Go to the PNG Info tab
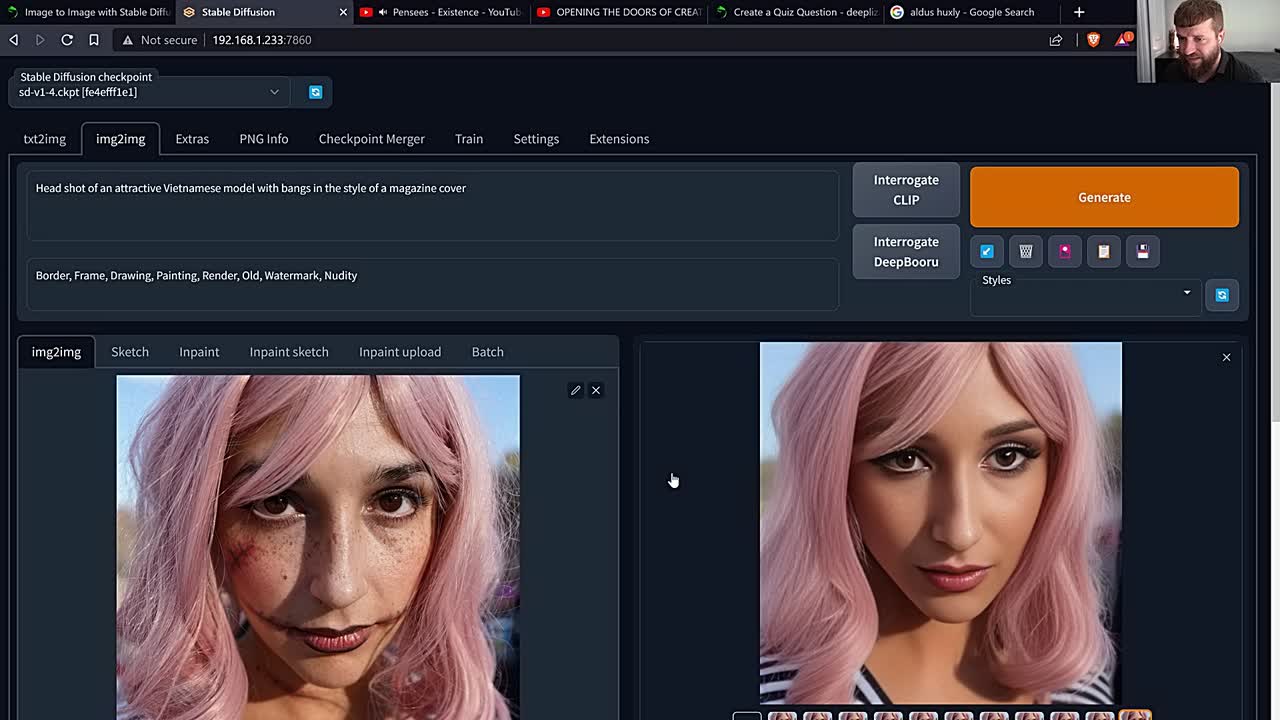 pos(264,139)
